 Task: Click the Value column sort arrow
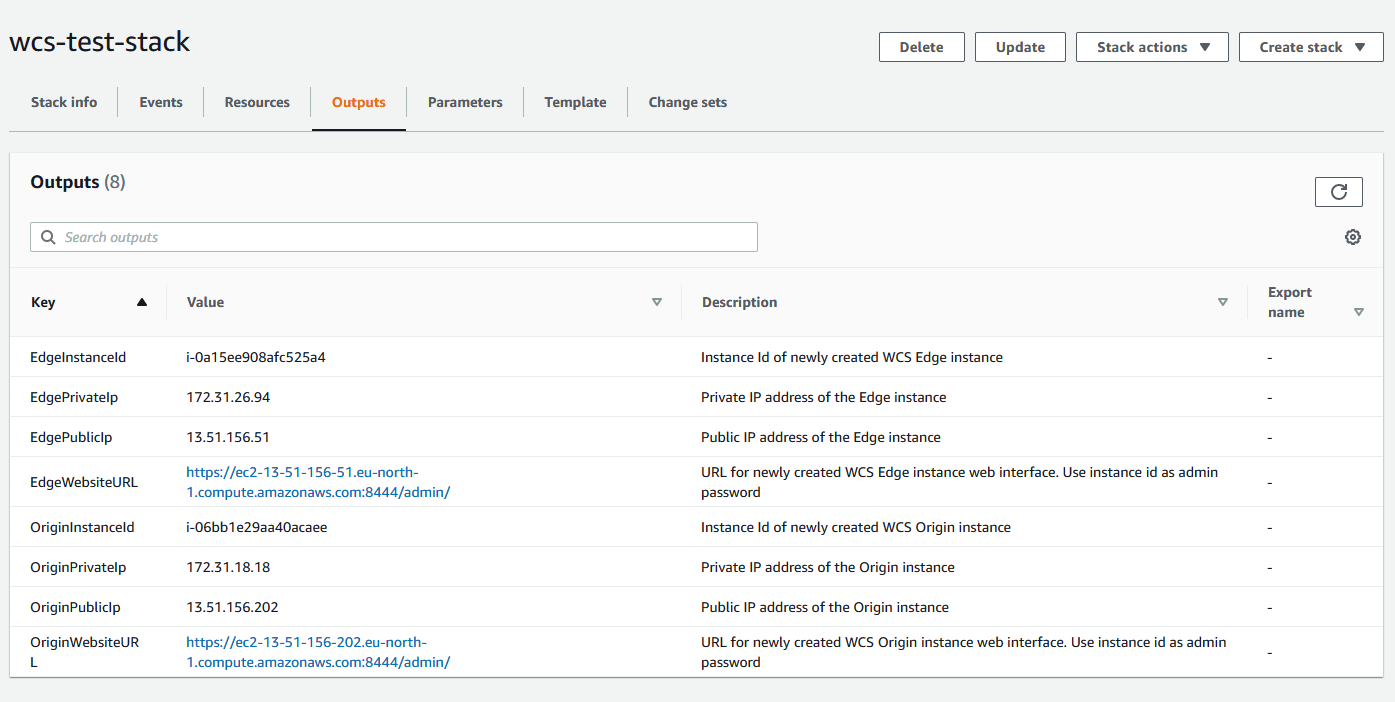coord(657,302)
